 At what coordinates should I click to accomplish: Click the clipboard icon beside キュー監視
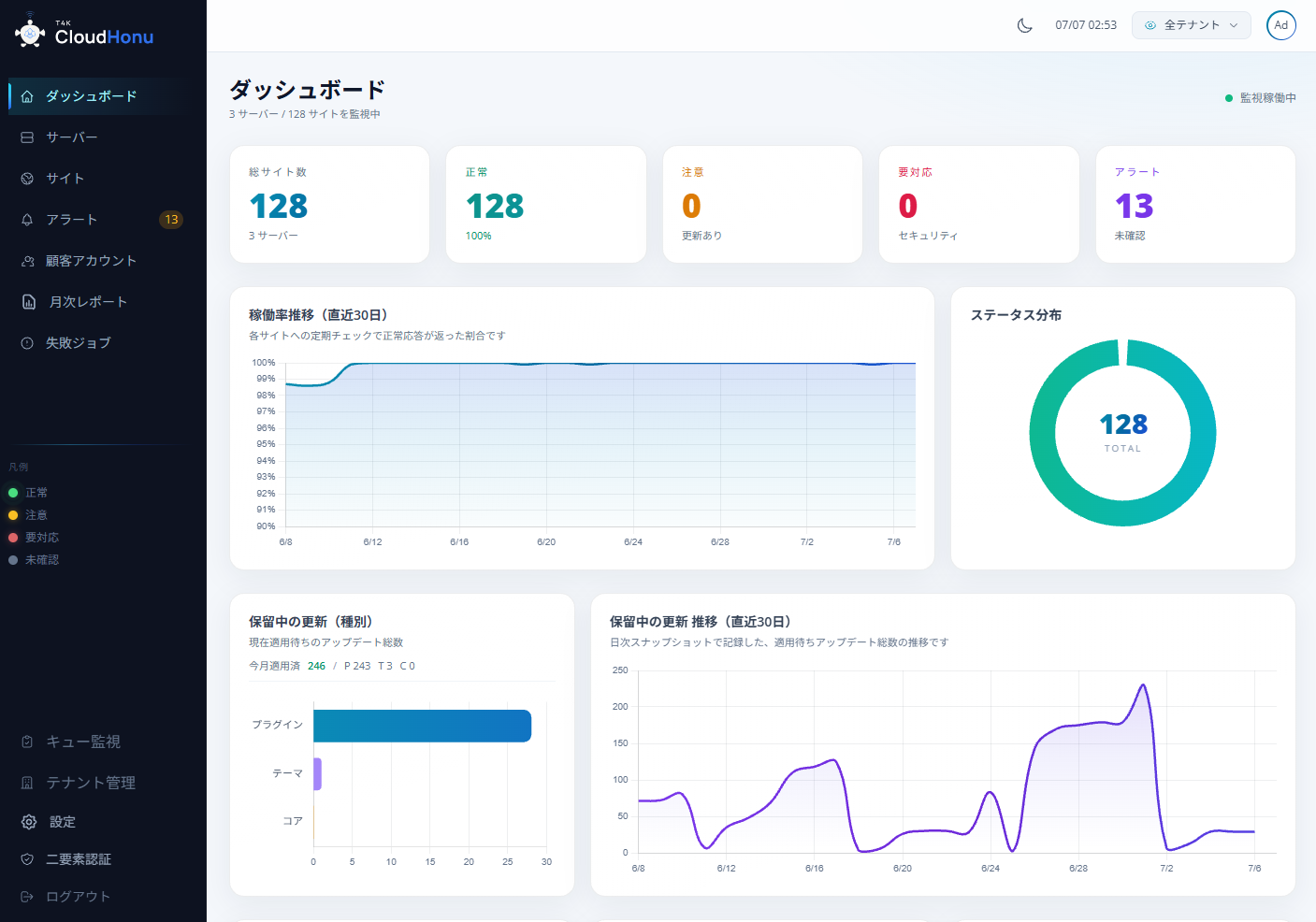click(27, 742)
